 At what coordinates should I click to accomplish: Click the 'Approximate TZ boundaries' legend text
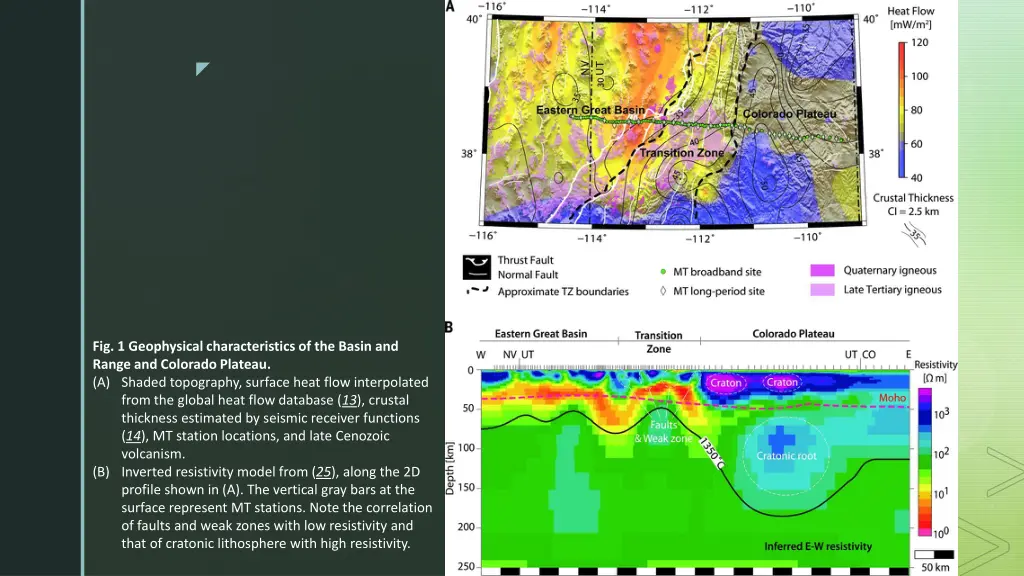[x=563, y=291]
